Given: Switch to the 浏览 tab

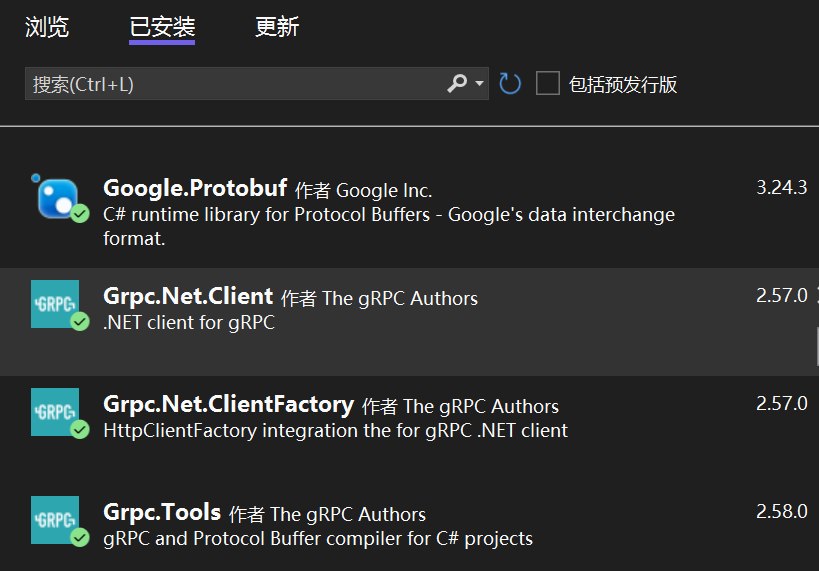Looking at the screenshot, I should (x=47, y=27).
